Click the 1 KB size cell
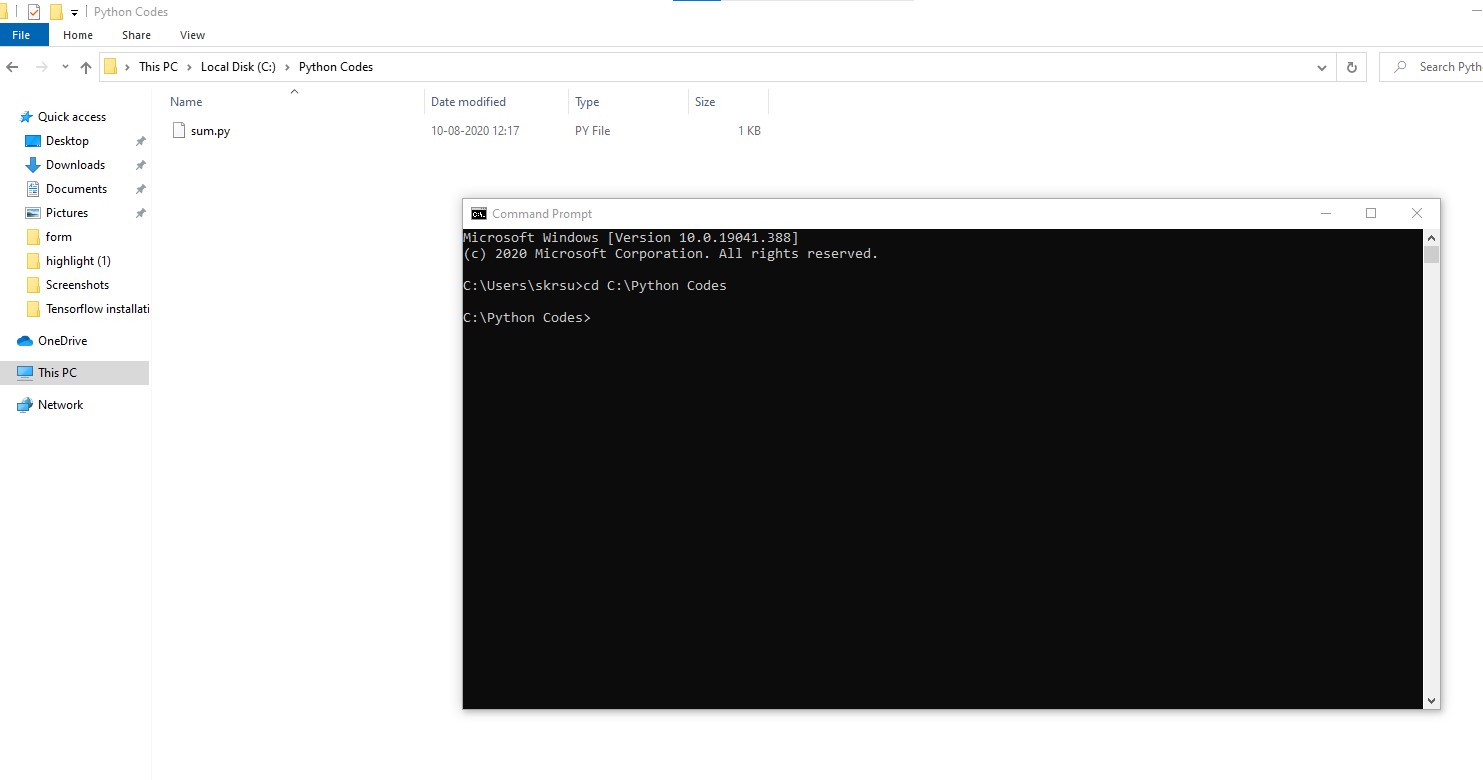This screenshot has width=1483, height=780. (x=749, y=131)
